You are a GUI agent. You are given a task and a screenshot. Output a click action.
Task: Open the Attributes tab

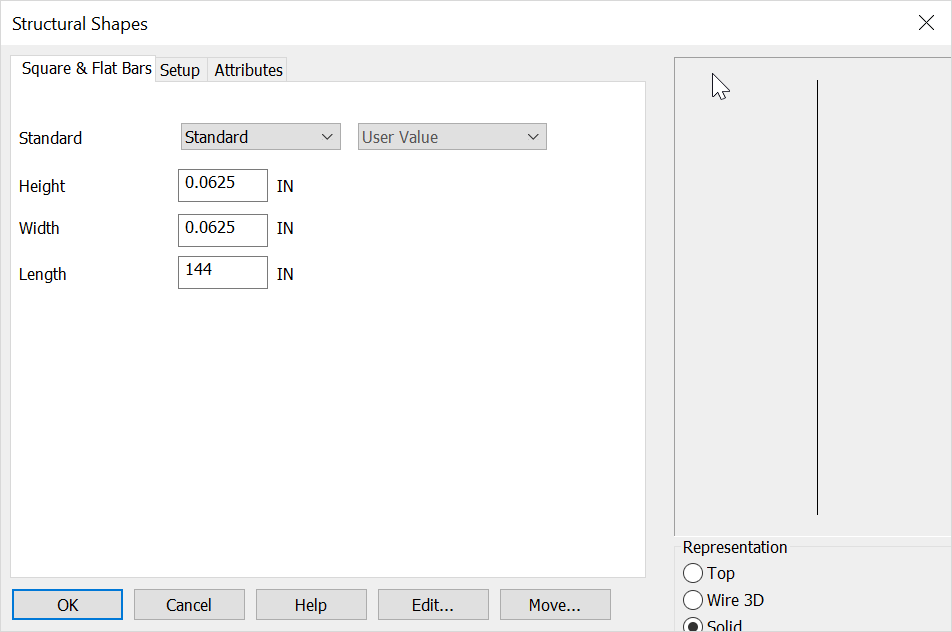[x=247, y=69]
